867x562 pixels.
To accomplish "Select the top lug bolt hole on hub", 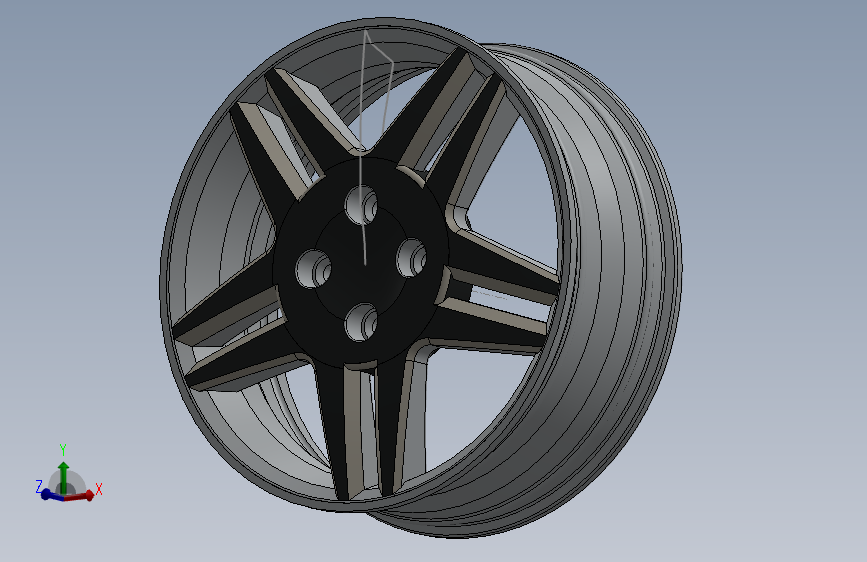I will tap(361, 205).
